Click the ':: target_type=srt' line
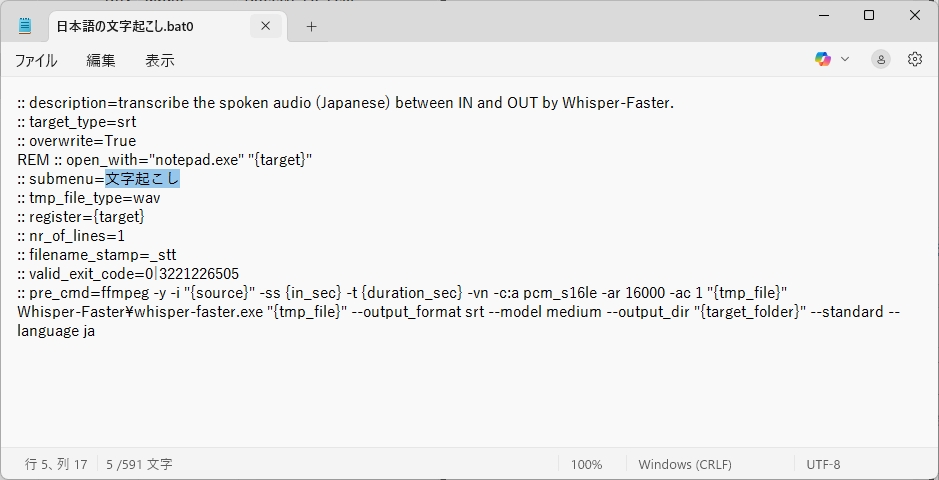Image resolution: width=939 pixels, height=480 pixels. click(77, 122)
